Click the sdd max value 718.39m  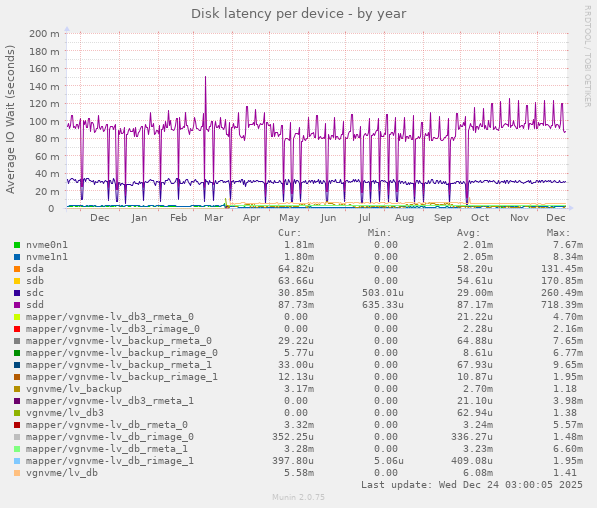pyautogui.click(x=562, y=305)
